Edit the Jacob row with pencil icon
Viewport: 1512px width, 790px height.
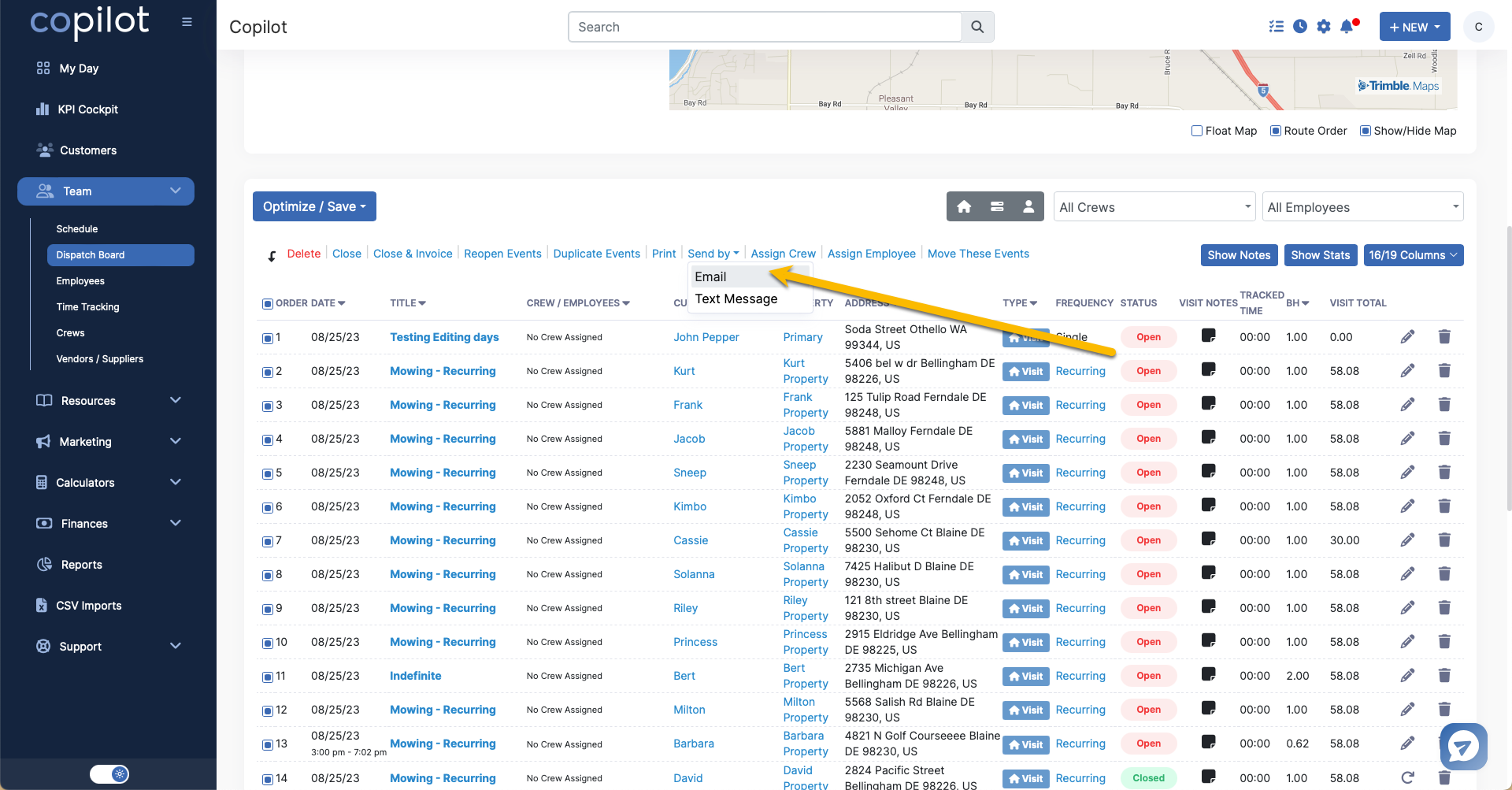[x=1408, y=439]
